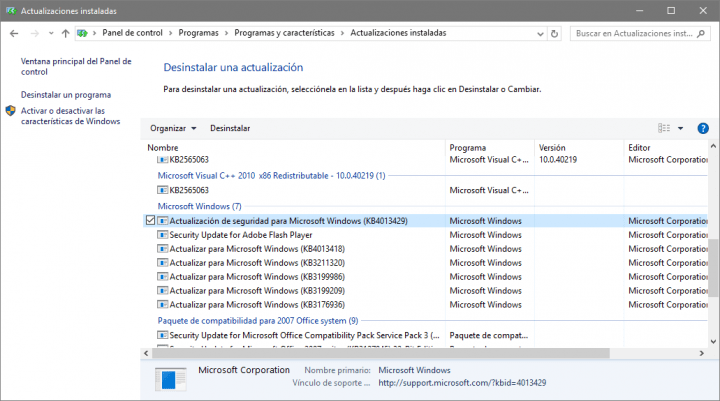
Task: Select Actualizar para Microsoft Windows (KB3211320)
Action: click(257, 263)
